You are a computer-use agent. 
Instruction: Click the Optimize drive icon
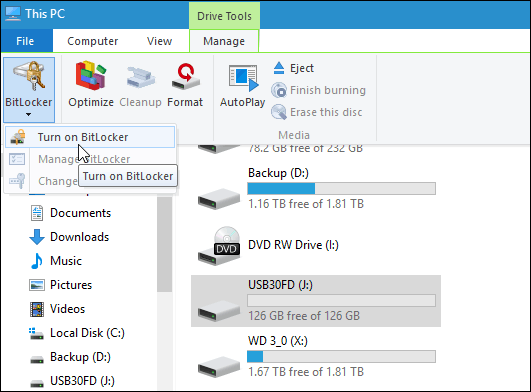pos(91,75)
